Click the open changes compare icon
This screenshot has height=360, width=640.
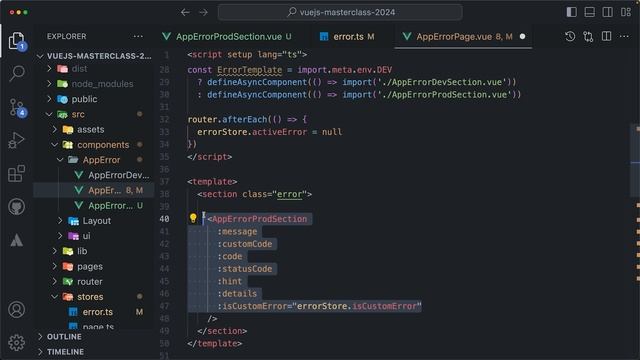click(588, 36)
